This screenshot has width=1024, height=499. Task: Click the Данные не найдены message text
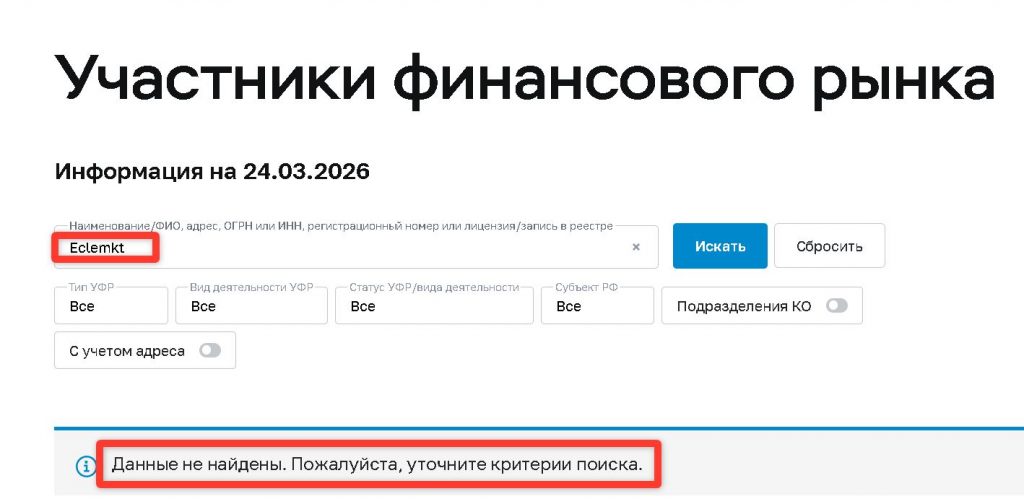tap(376, 465)
